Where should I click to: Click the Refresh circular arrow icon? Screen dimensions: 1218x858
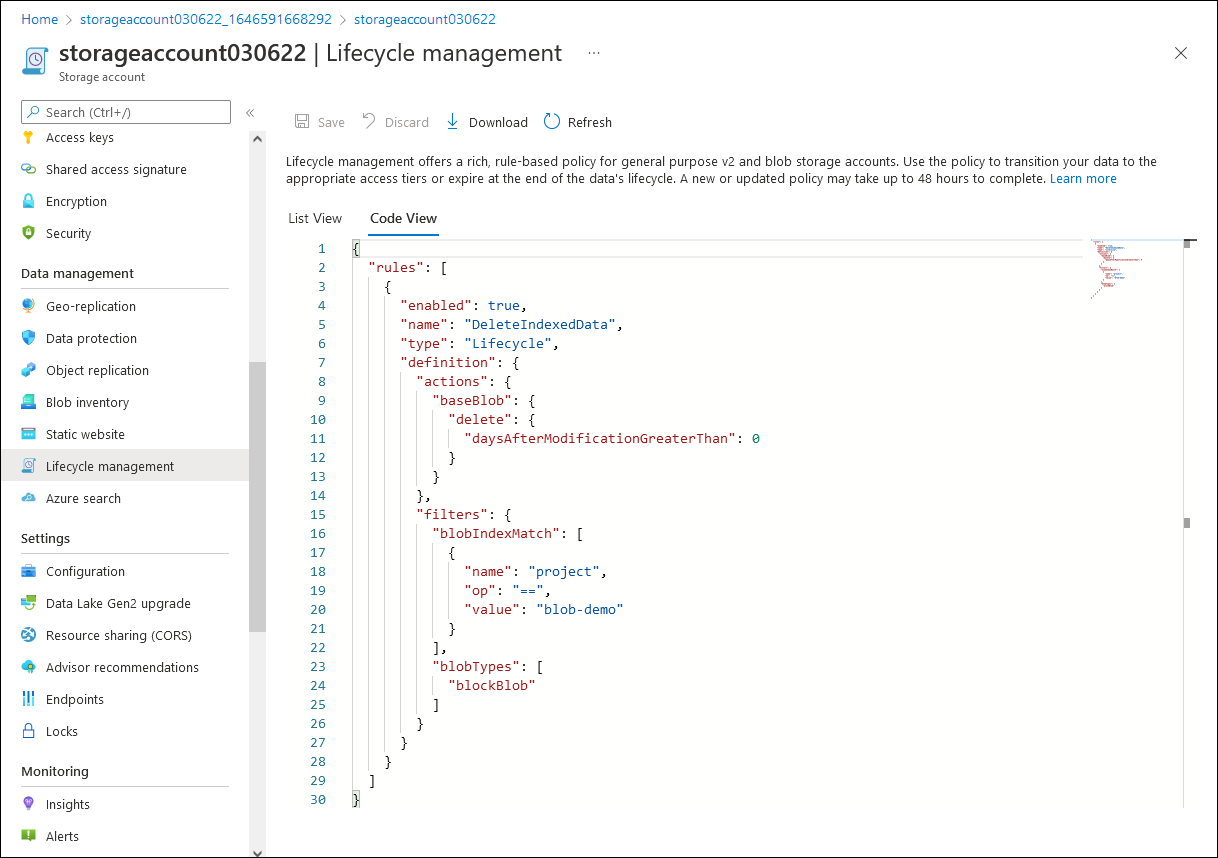point(552,122)
